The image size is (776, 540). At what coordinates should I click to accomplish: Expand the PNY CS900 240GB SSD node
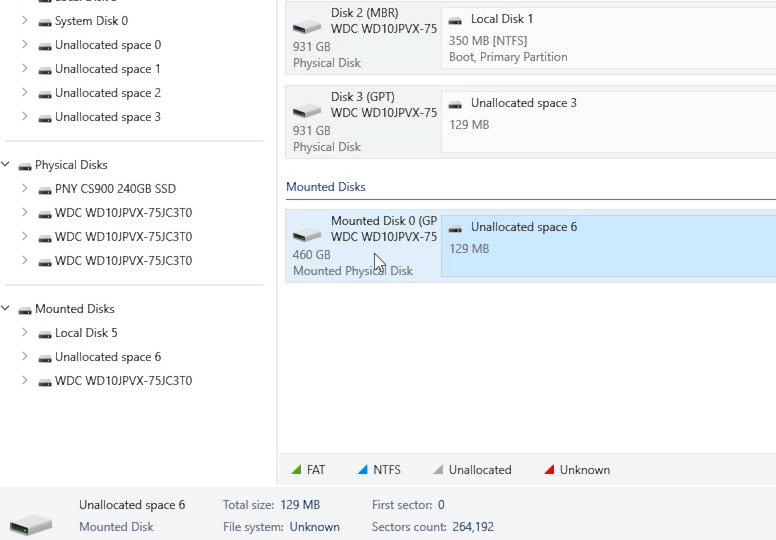pos(24,188)
